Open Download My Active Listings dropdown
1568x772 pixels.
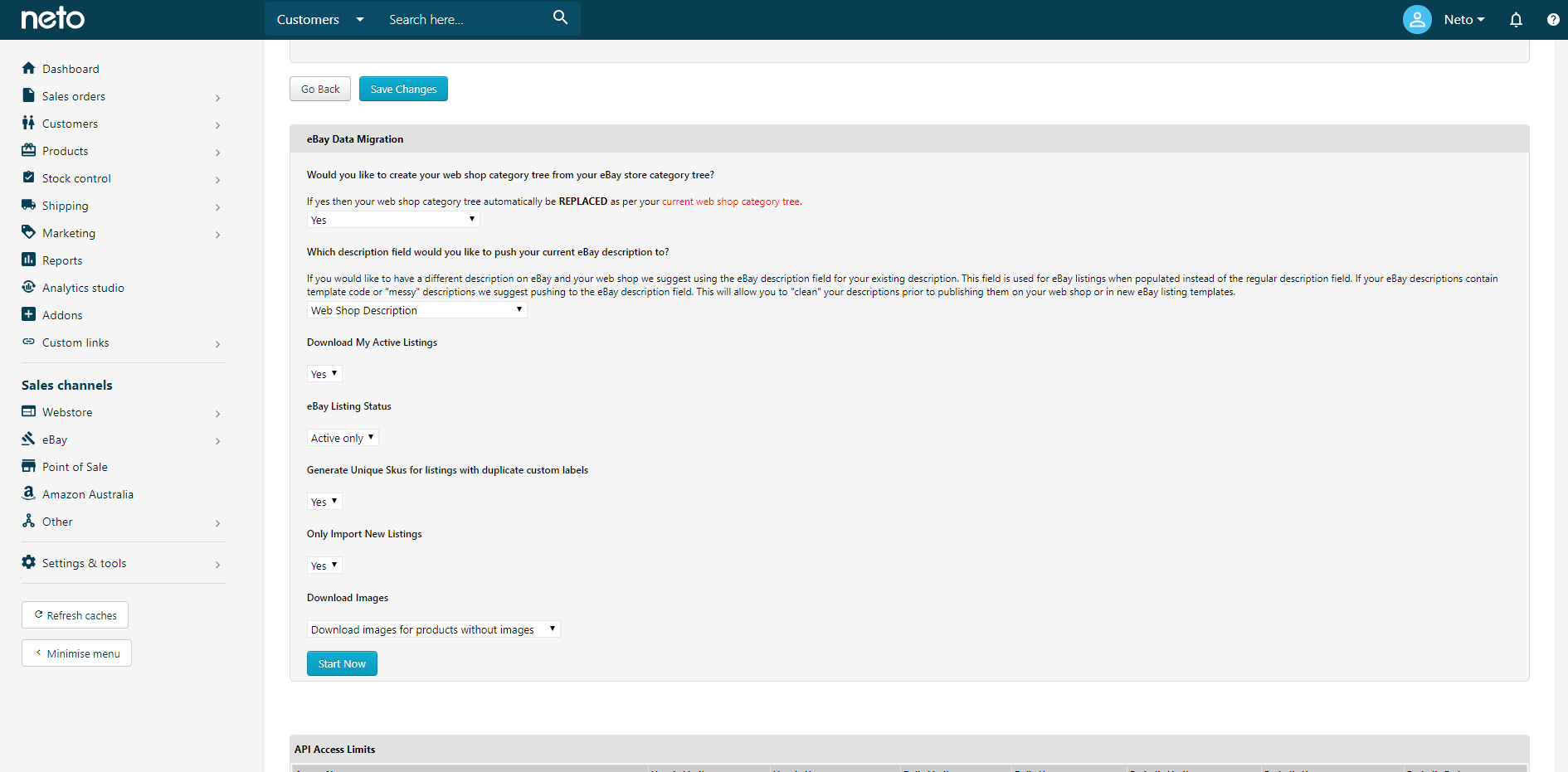click(x=324, y=374)
